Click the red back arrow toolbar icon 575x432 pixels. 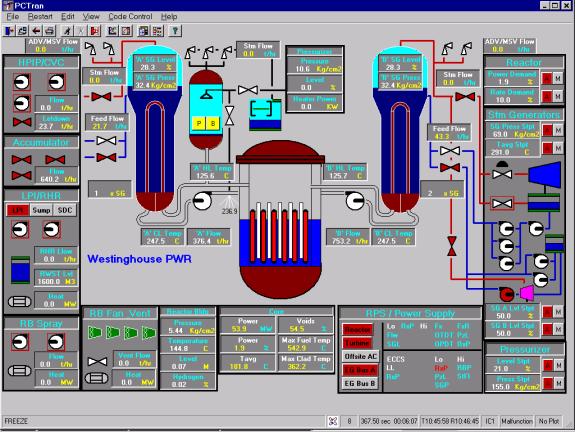point(36,31)
